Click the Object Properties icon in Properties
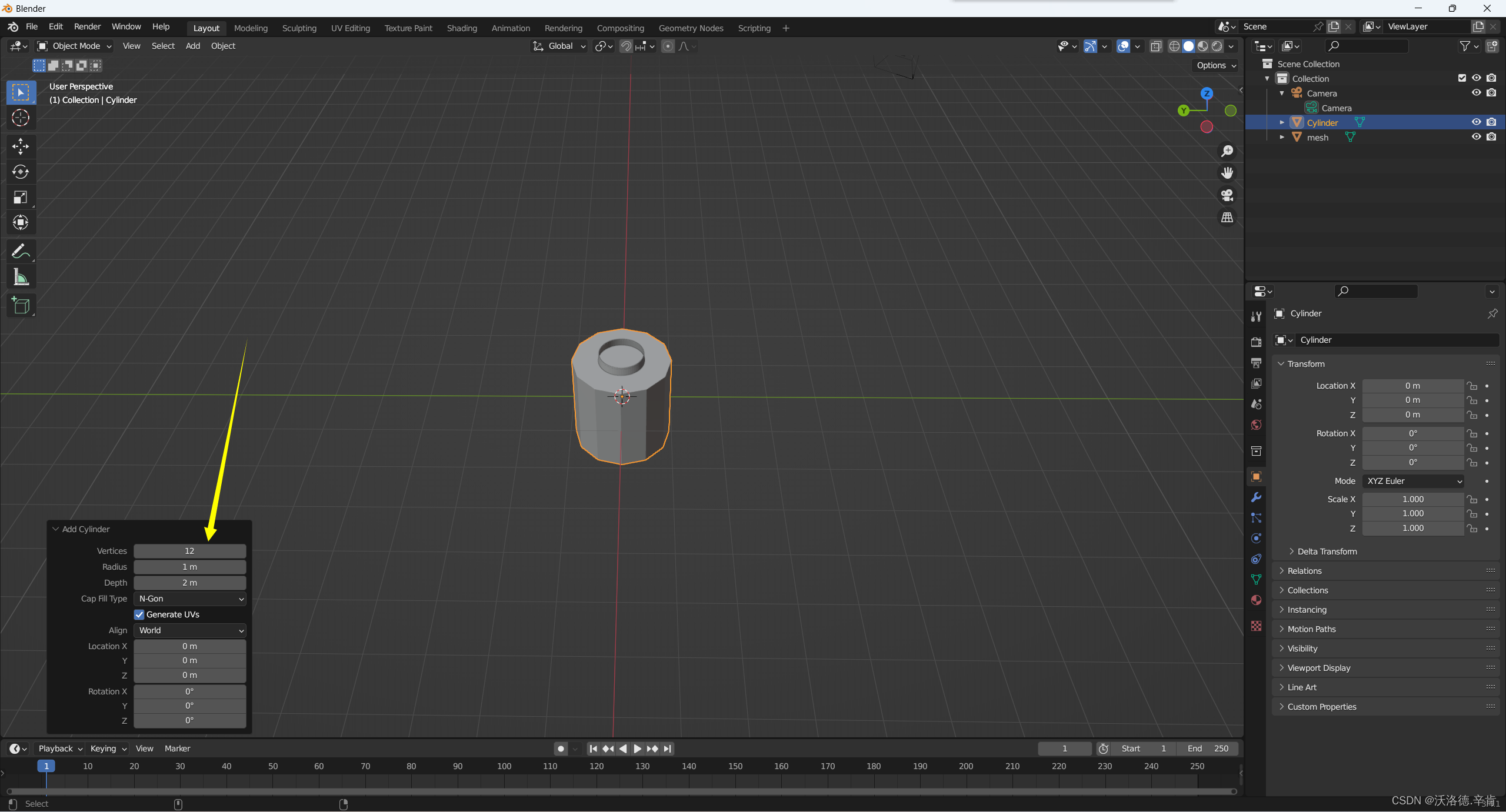This screenshot has height=812, width=1506. click(1258, 477)
